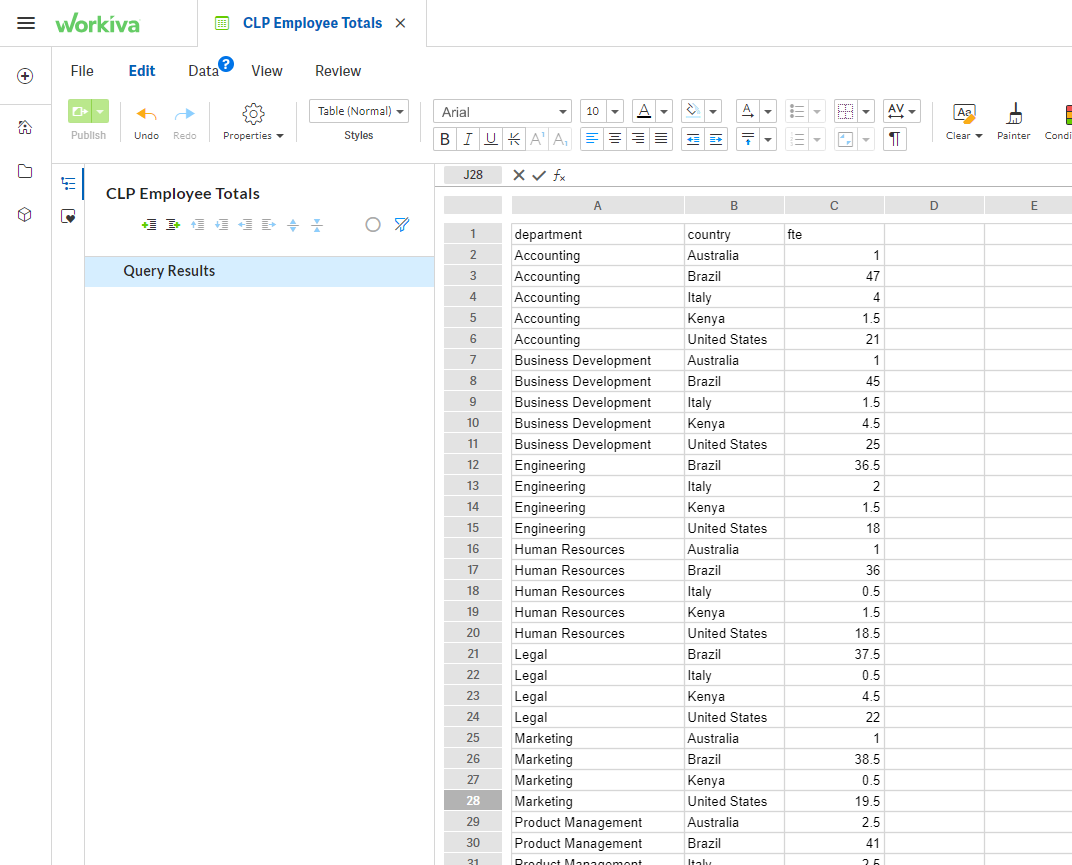The width and height of the screenshot is (1072, 865).
Task: Click the 'fte' header cell
Action: 834,234
